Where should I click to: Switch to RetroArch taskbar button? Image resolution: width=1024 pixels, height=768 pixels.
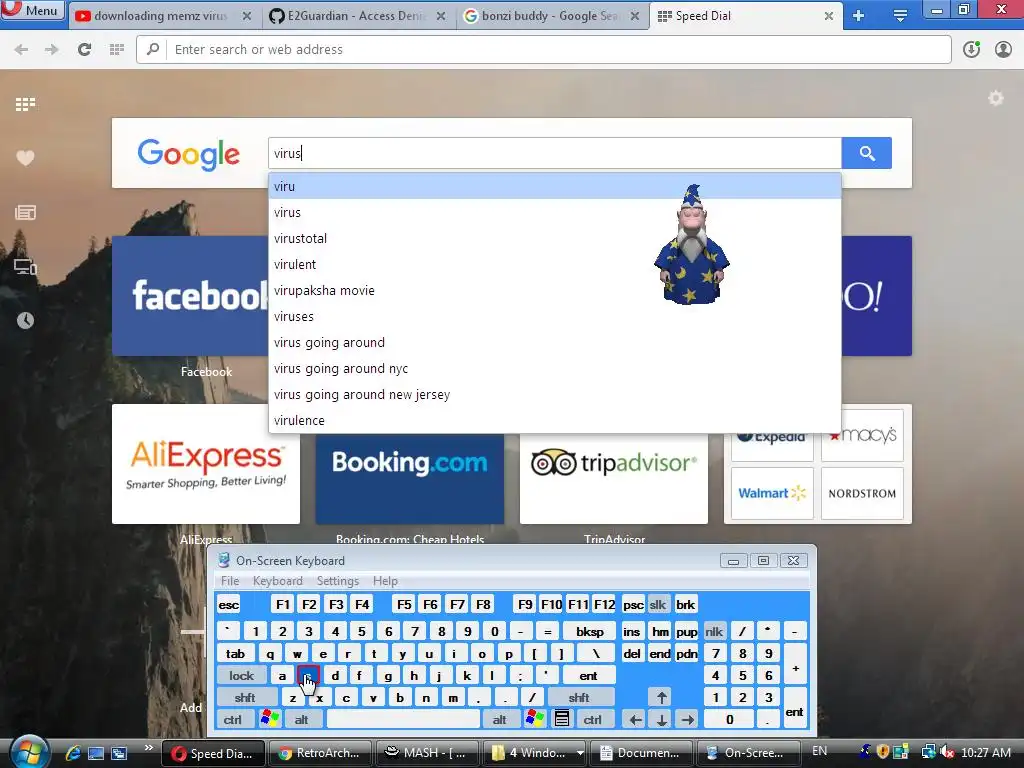[320, 753]
